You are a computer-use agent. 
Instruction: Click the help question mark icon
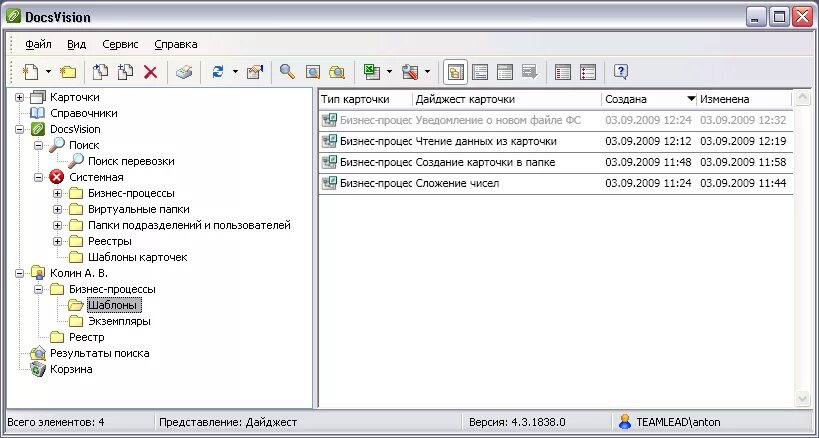[621, 72]
